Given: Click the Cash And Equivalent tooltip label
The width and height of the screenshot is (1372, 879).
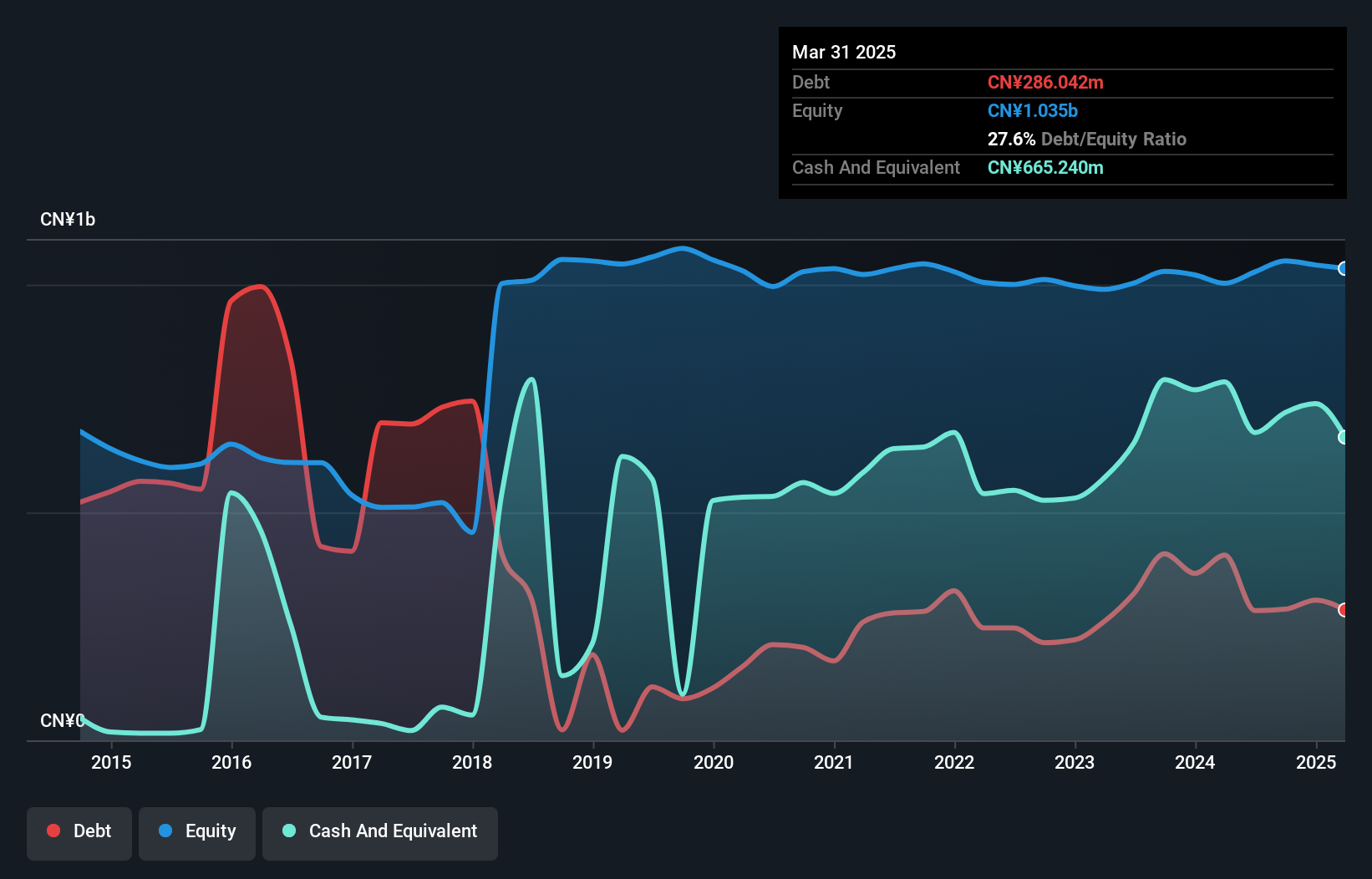Looking at the screenshot, I should tap(876, 167).
